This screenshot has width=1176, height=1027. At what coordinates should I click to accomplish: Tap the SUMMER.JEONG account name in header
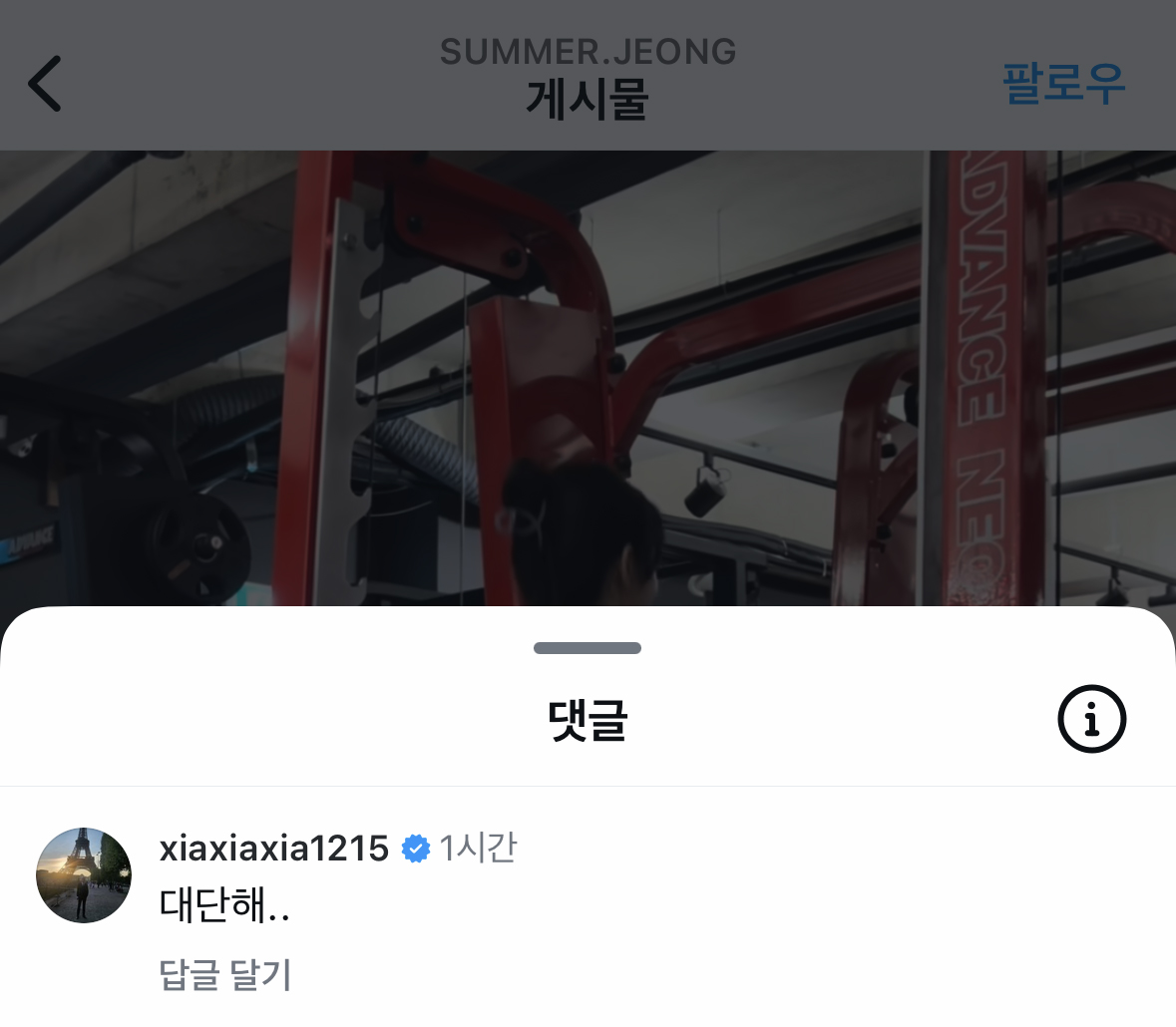[x=588, y=52]
